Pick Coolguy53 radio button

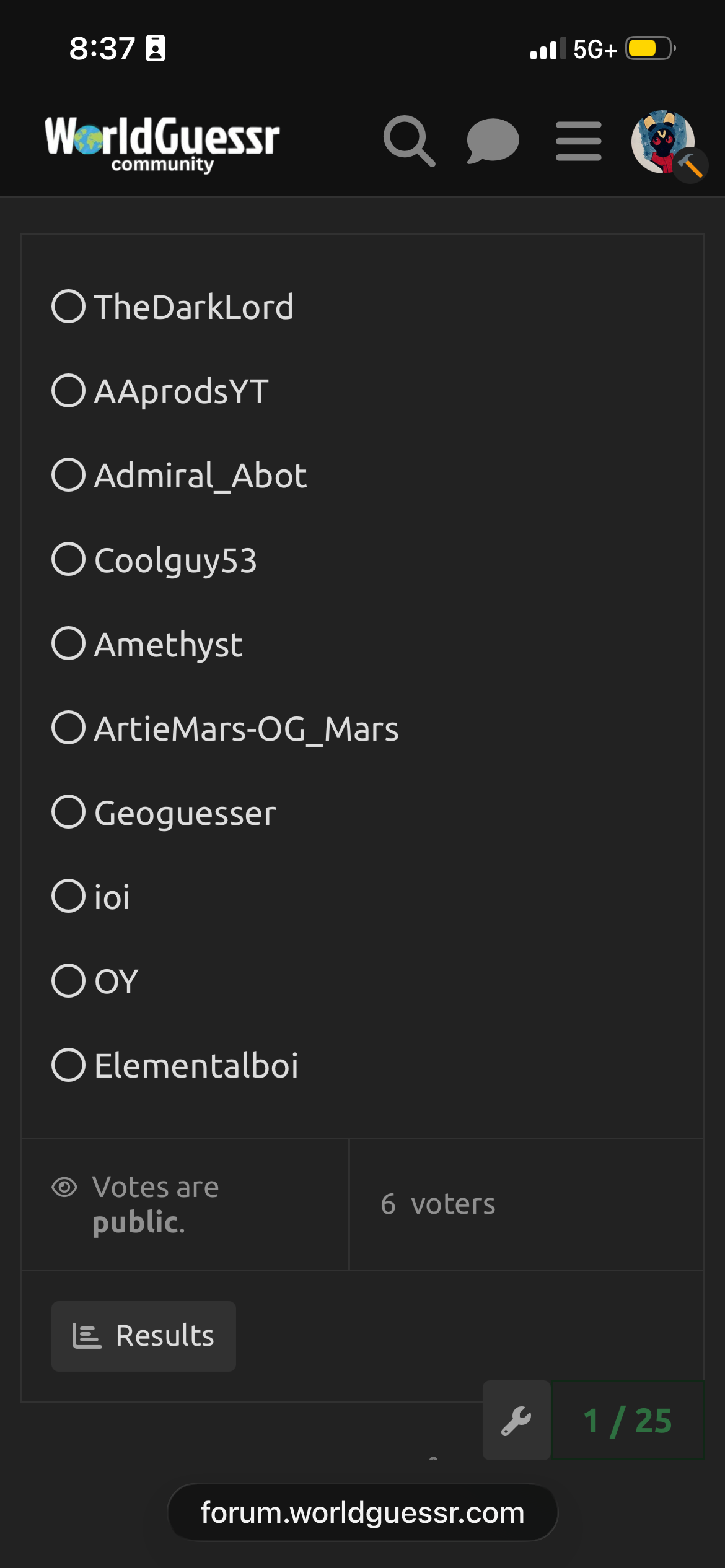(69, 559)
